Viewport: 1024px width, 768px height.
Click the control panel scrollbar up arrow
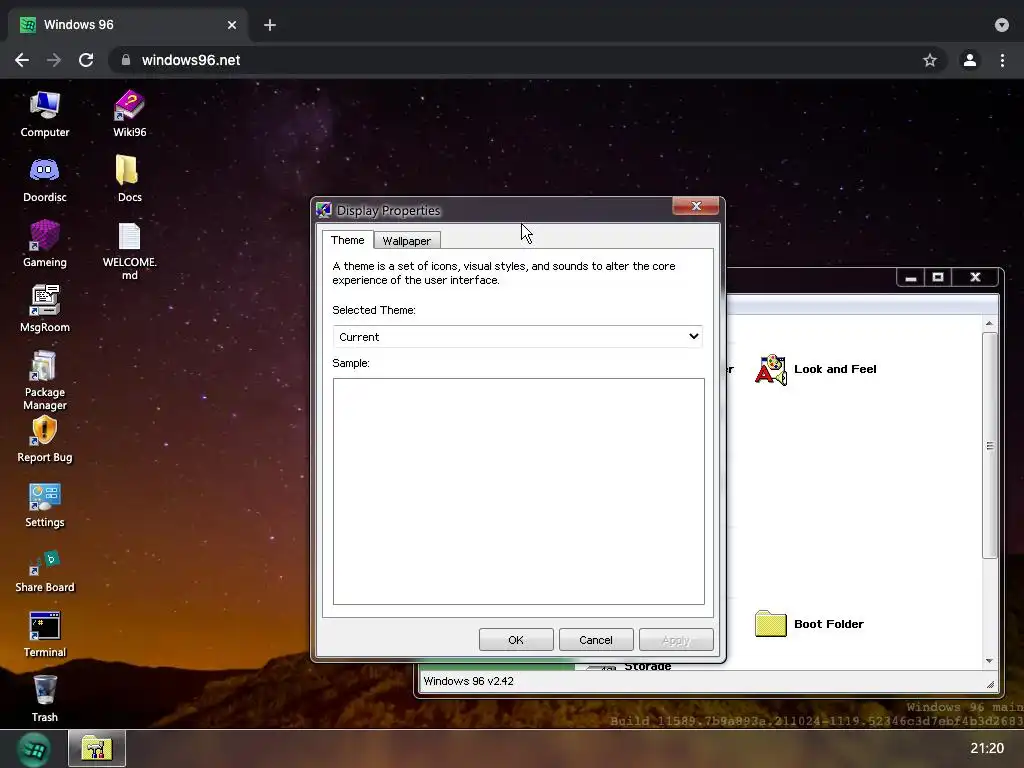(x=989, y=323)
